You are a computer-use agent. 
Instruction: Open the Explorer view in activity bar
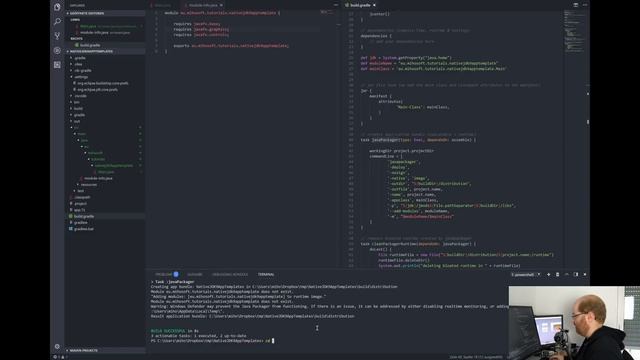pos(57,7)
